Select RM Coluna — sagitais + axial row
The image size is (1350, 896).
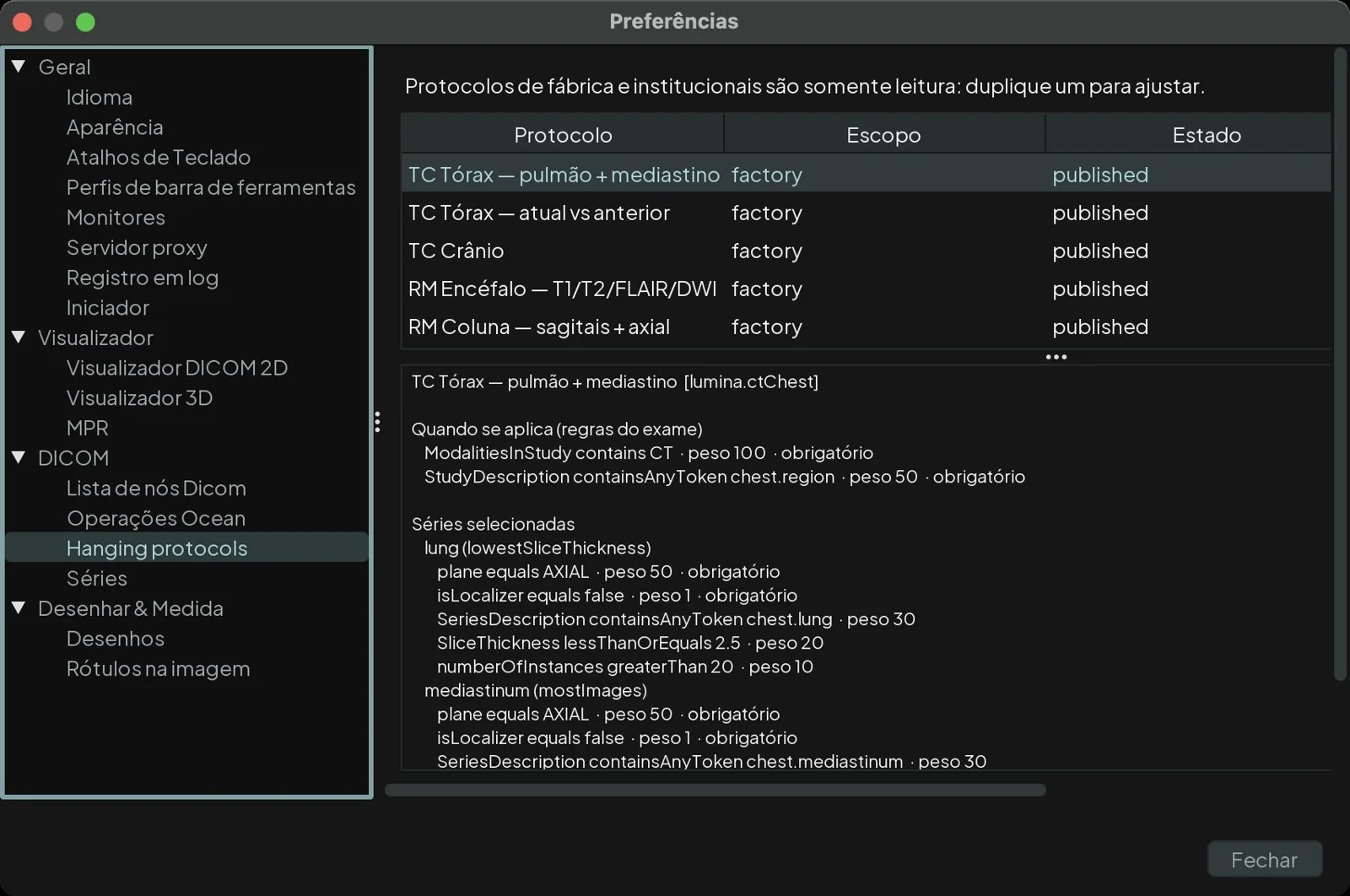coord(866,327)
